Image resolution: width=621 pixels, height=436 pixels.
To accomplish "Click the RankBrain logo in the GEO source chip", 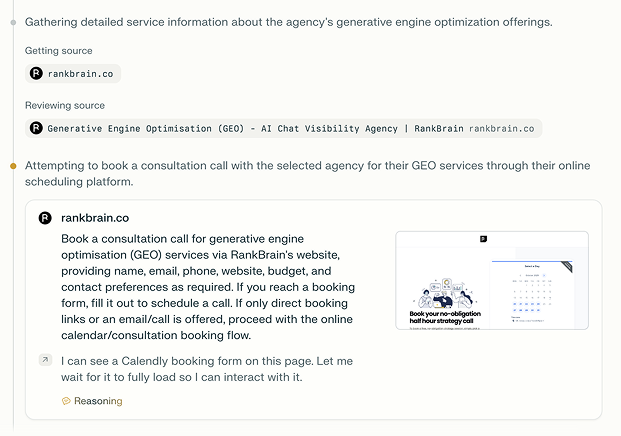I will pyautogui.click(x=36, y=128).
